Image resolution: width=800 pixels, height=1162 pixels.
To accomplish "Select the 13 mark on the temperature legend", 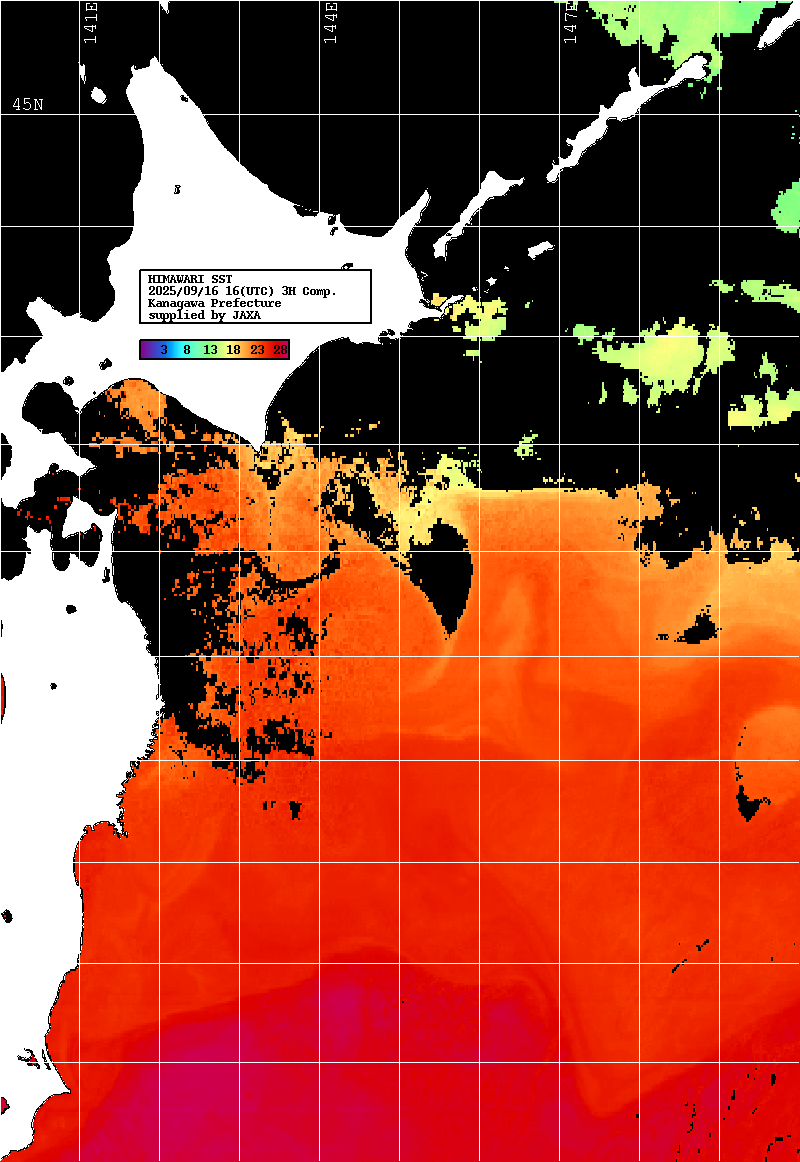I will pos(210,350).
